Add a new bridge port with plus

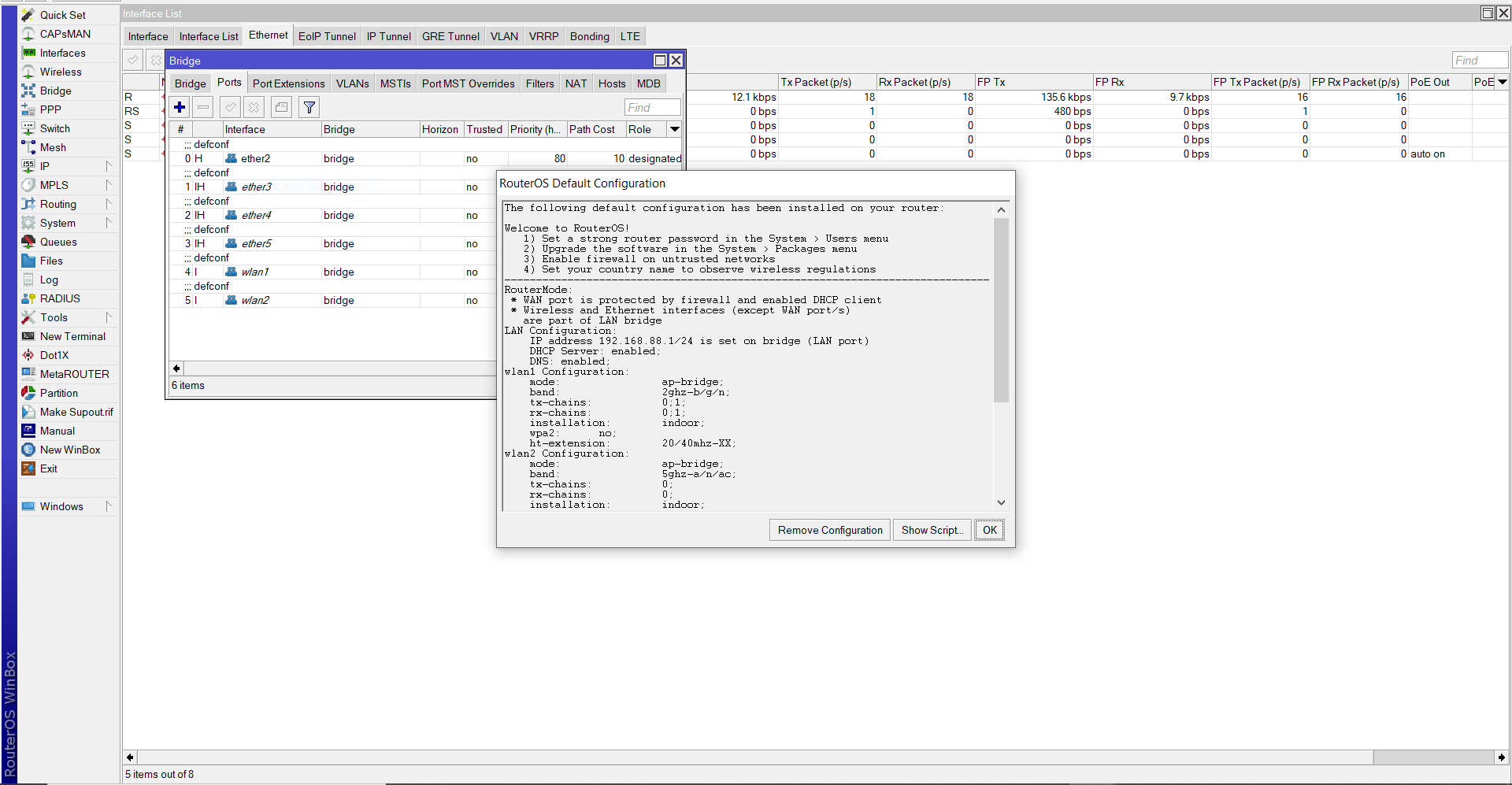pyautogui.click(x=180, y=107)
